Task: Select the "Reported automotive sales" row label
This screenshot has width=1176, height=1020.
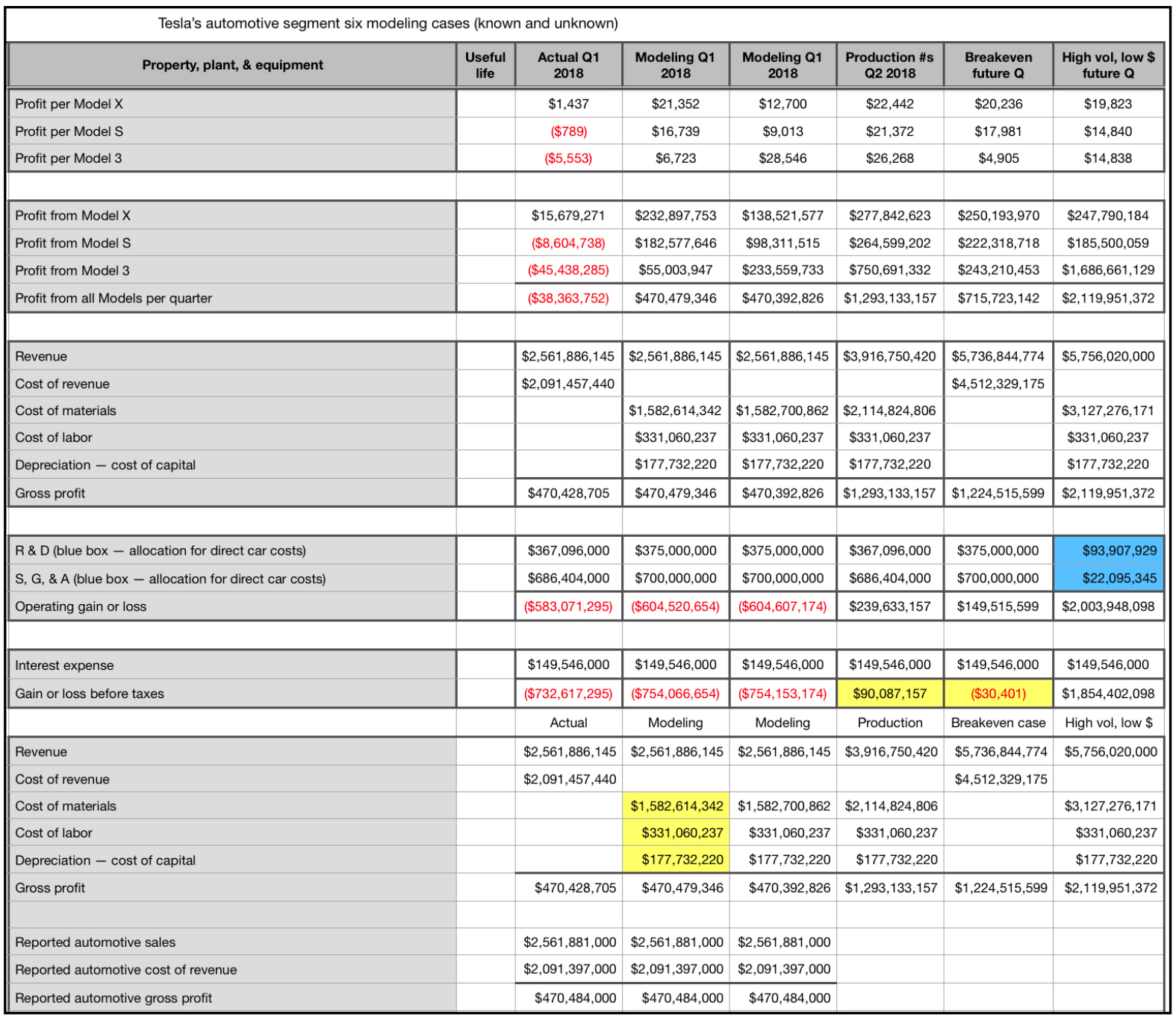Action: 232,942
